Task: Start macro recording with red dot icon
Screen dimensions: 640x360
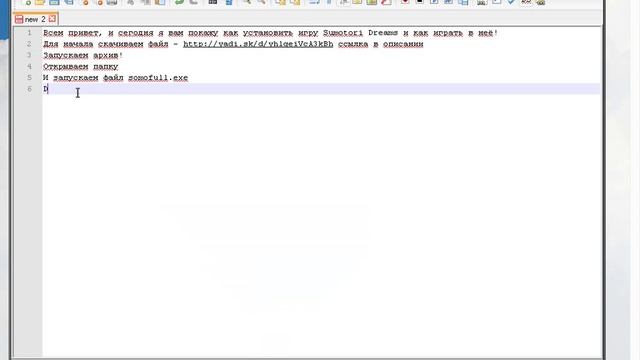Action: pos(405,2)
